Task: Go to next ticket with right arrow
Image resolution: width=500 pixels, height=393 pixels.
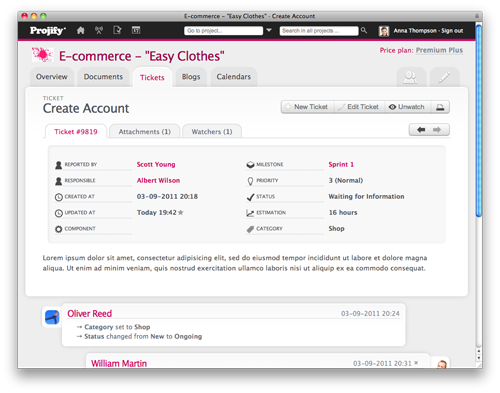Action: (x=437, y=130)
